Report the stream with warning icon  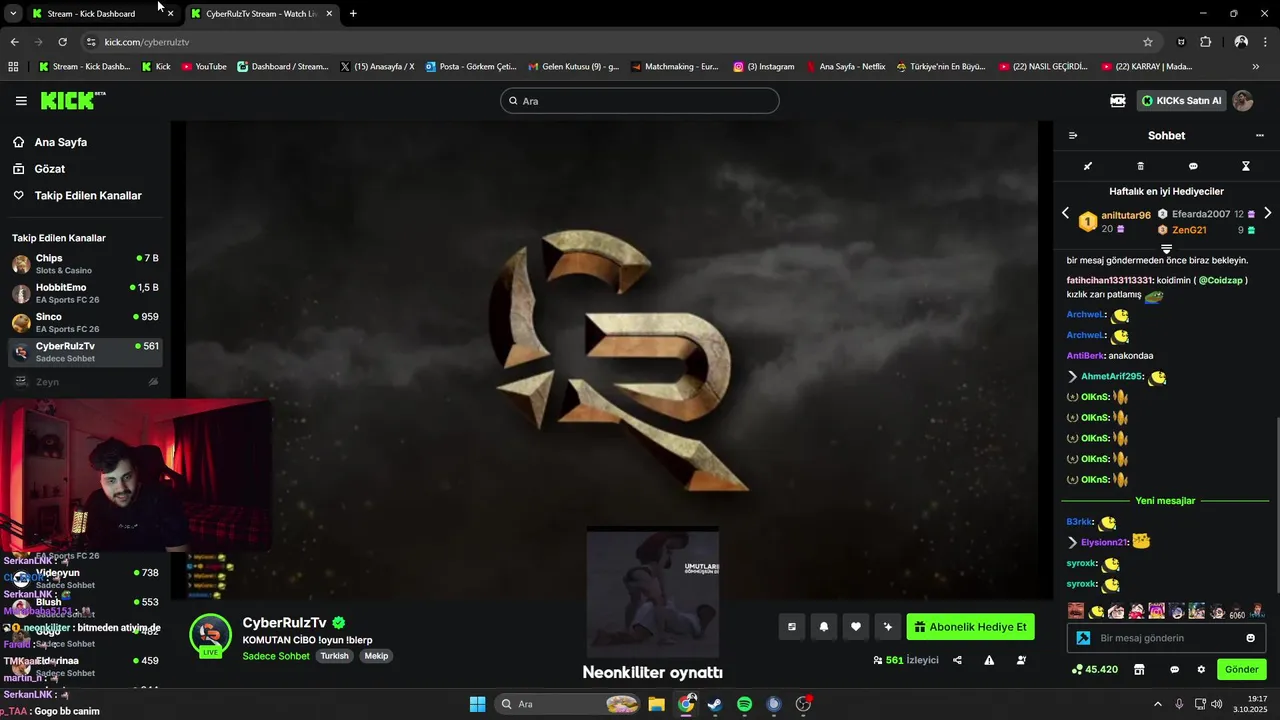(989, 660)
